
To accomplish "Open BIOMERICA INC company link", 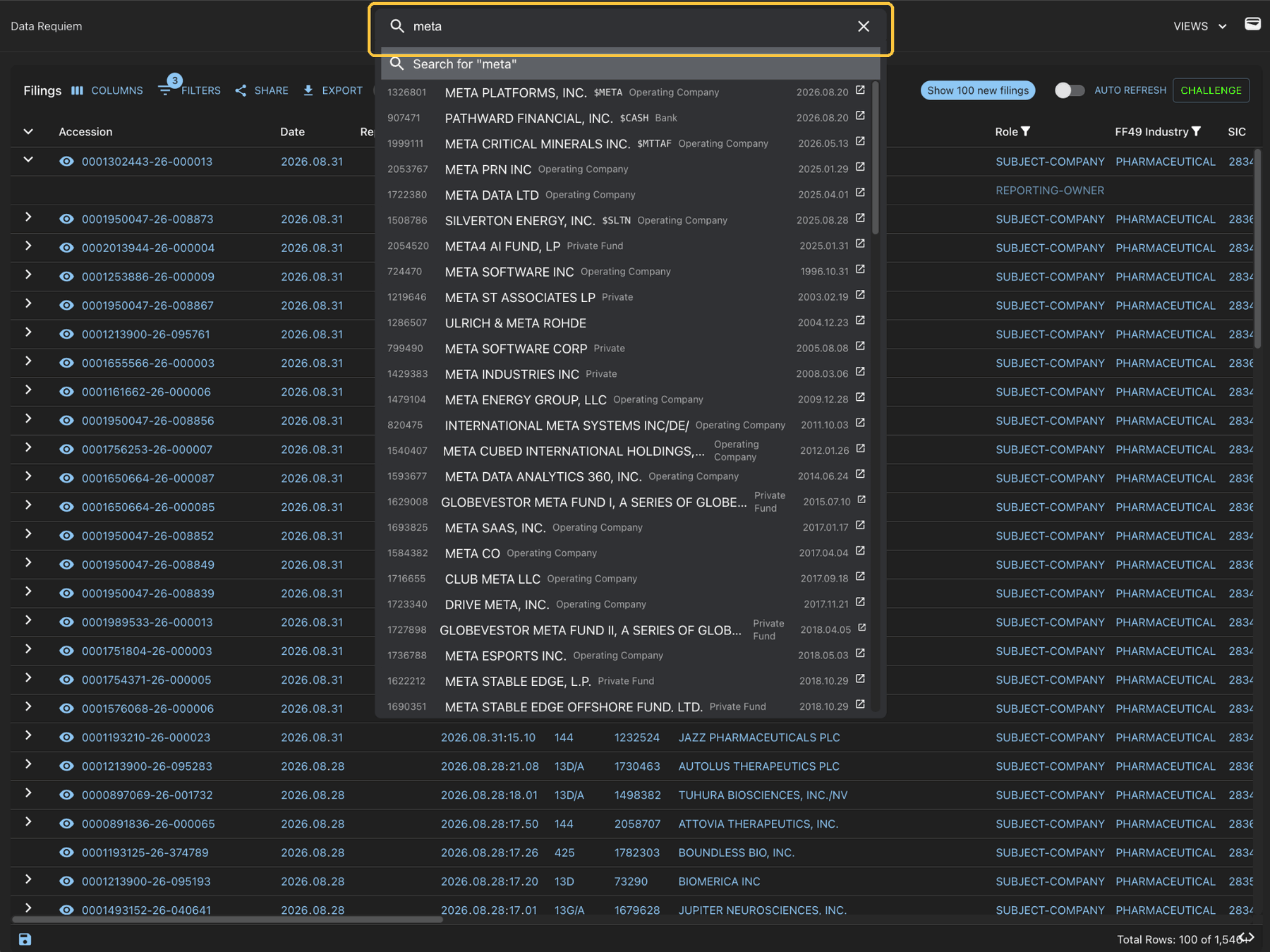I will pyautogui.click(x=719, y=881).
